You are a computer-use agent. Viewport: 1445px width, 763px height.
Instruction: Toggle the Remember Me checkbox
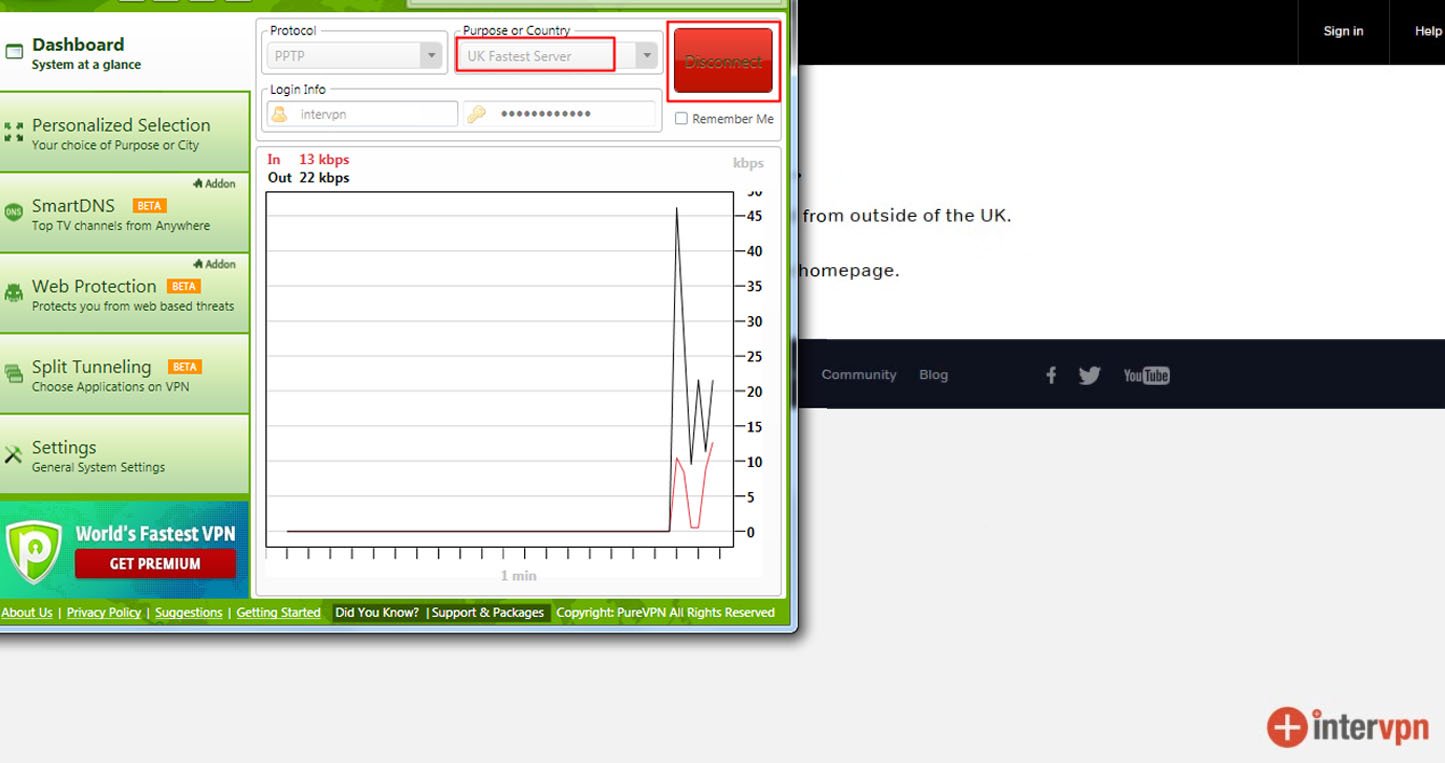[x=681, y=119]
